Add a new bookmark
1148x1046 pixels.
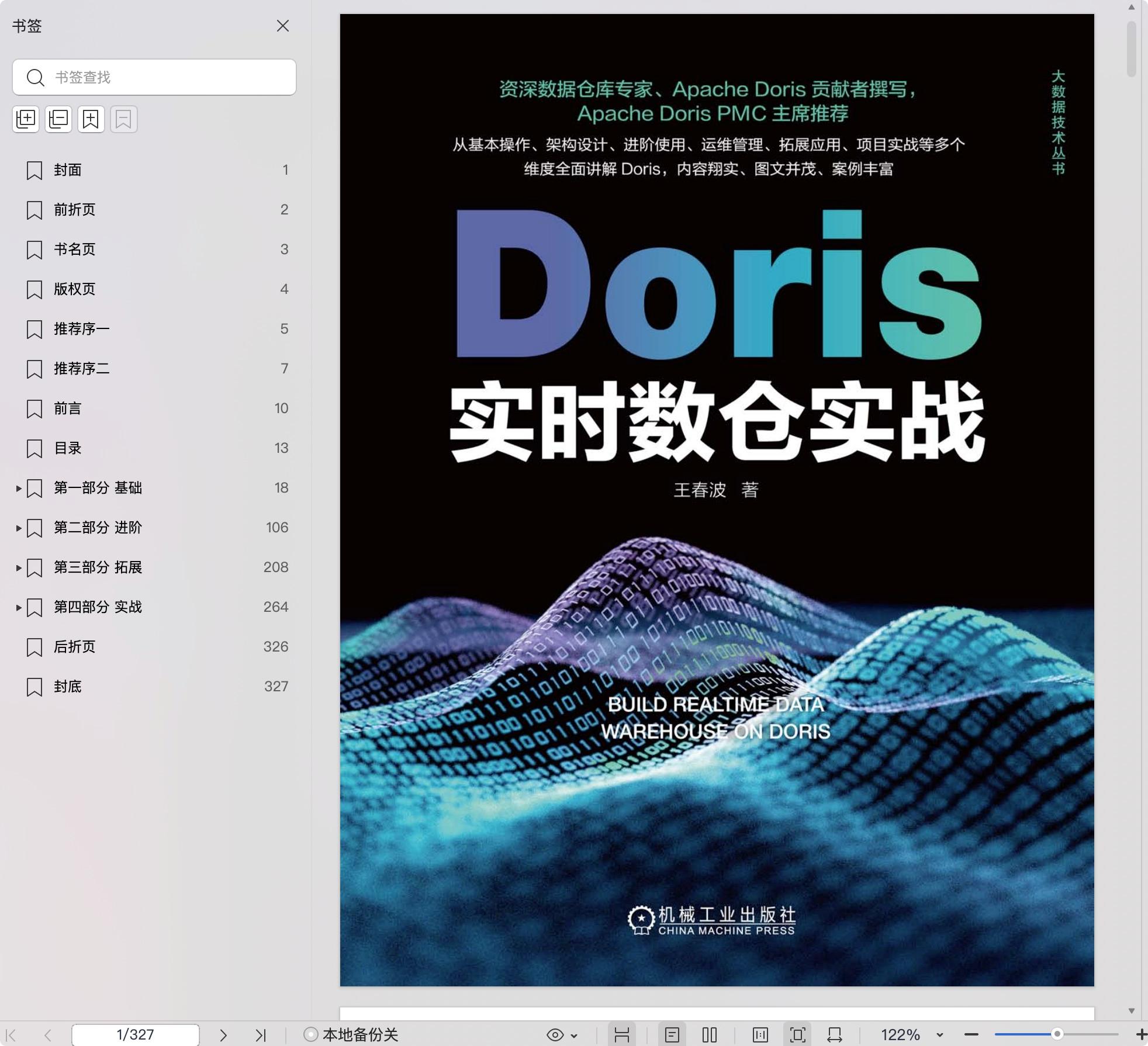tap(91, 119)
